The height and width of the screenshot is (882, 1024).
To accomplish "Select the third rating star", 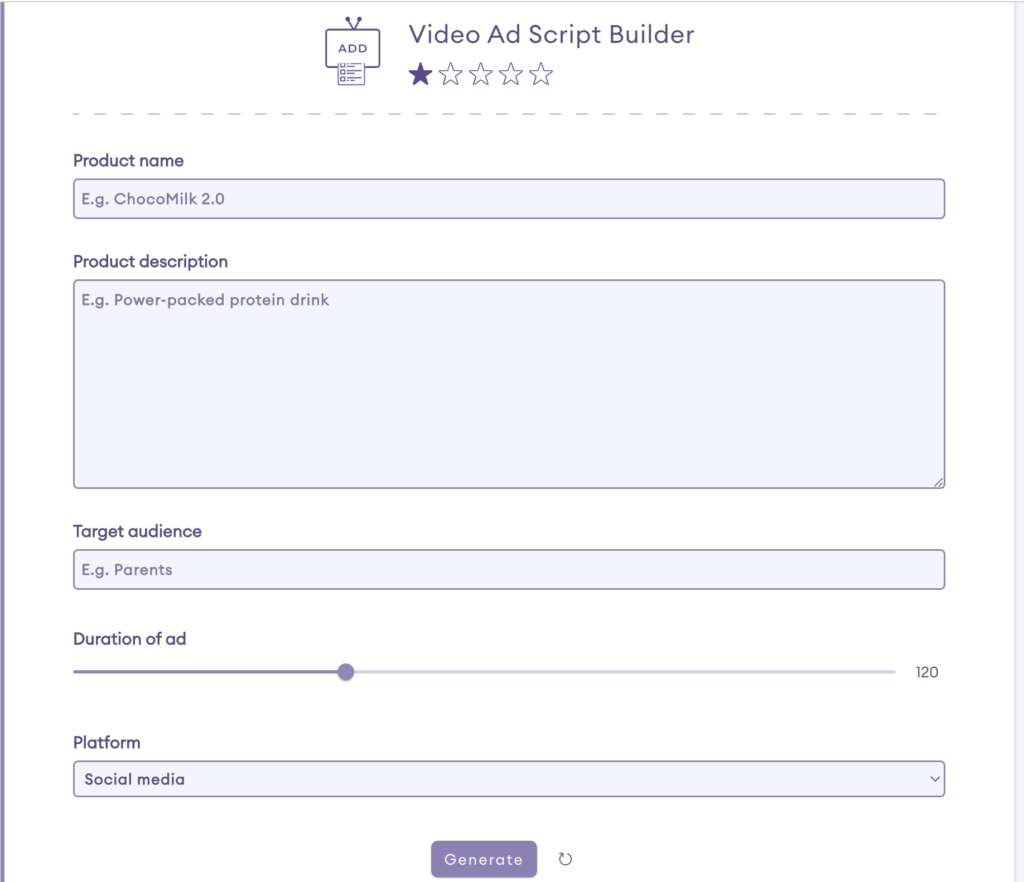I will tap(480, 73).
